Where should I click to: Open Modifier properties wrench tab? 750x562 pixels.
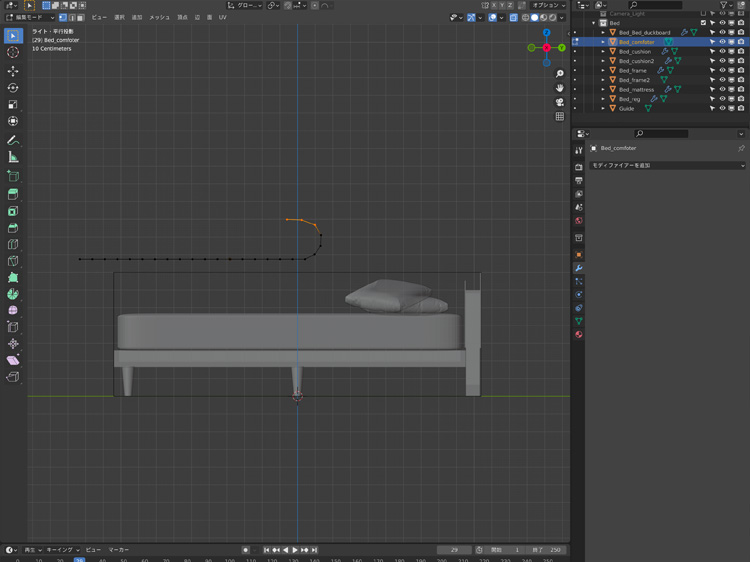coord(579,268)
